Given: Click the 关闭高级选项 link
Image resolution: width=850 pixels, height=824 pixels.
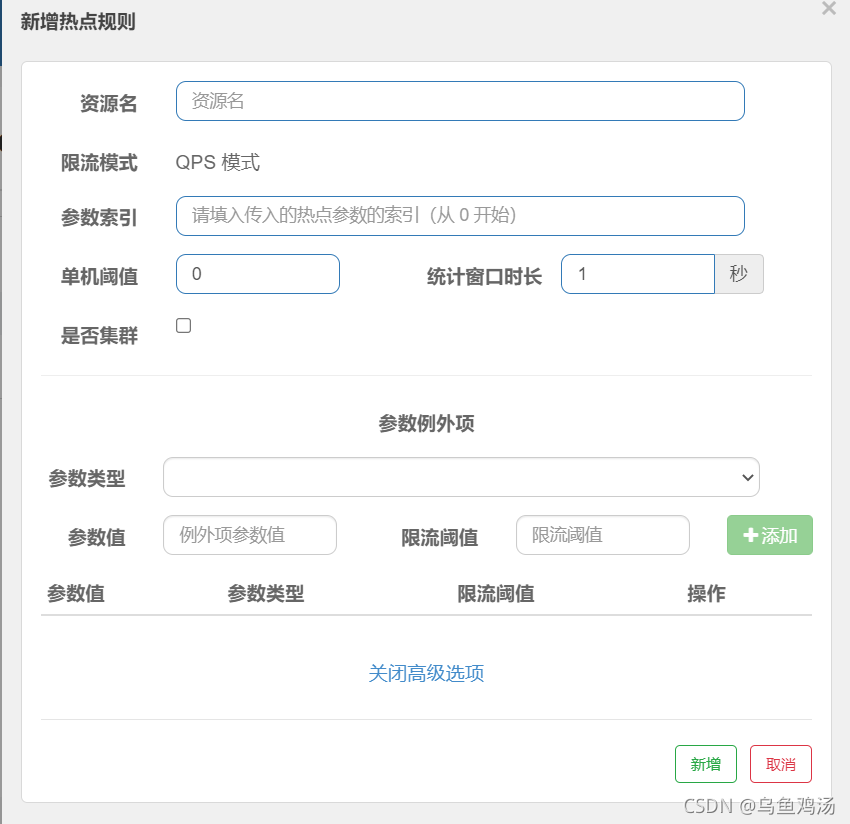Looking at the screenshot, I should coord(426,673).
